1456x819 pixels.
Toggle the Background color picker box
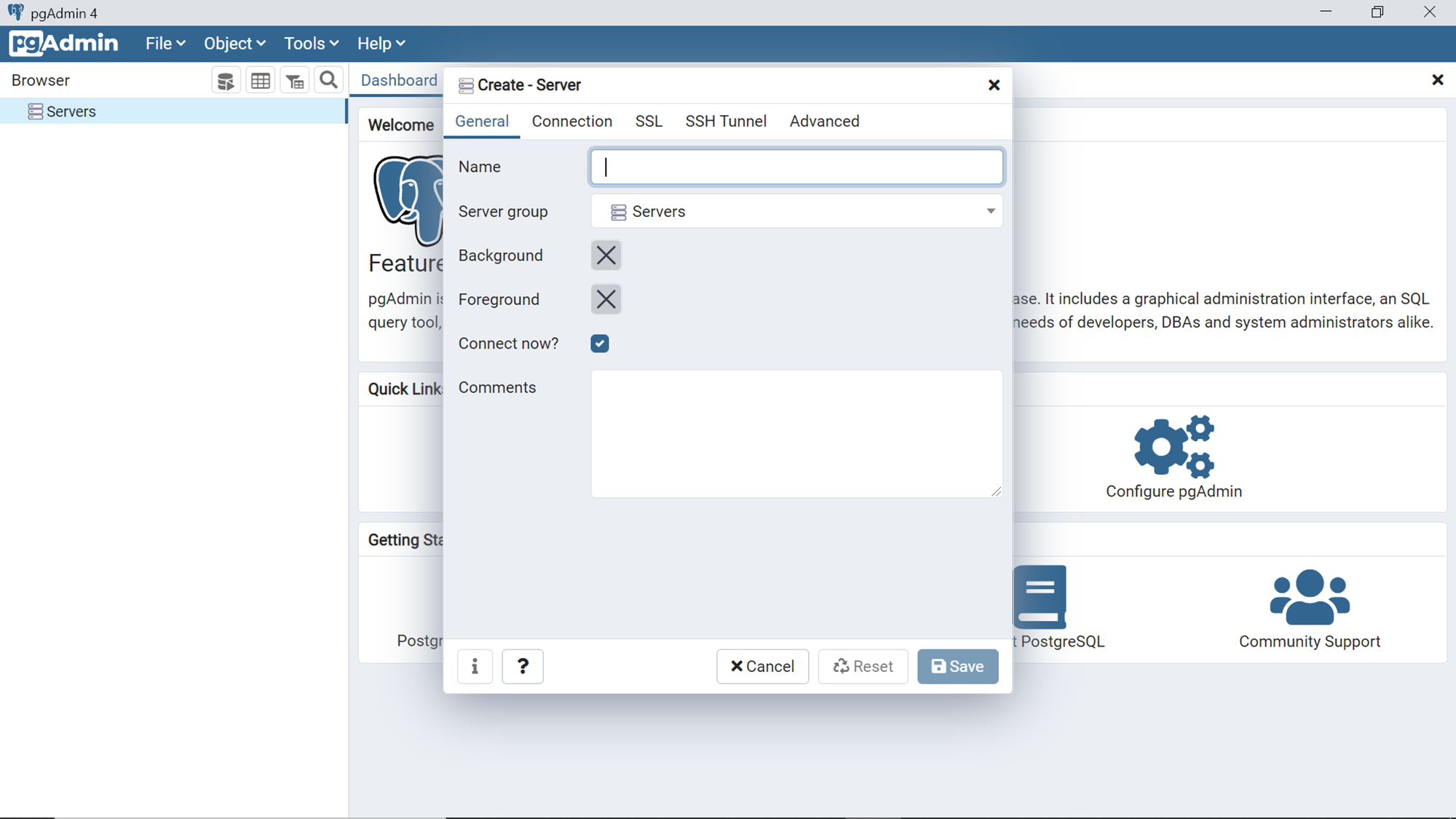point(606,256)
